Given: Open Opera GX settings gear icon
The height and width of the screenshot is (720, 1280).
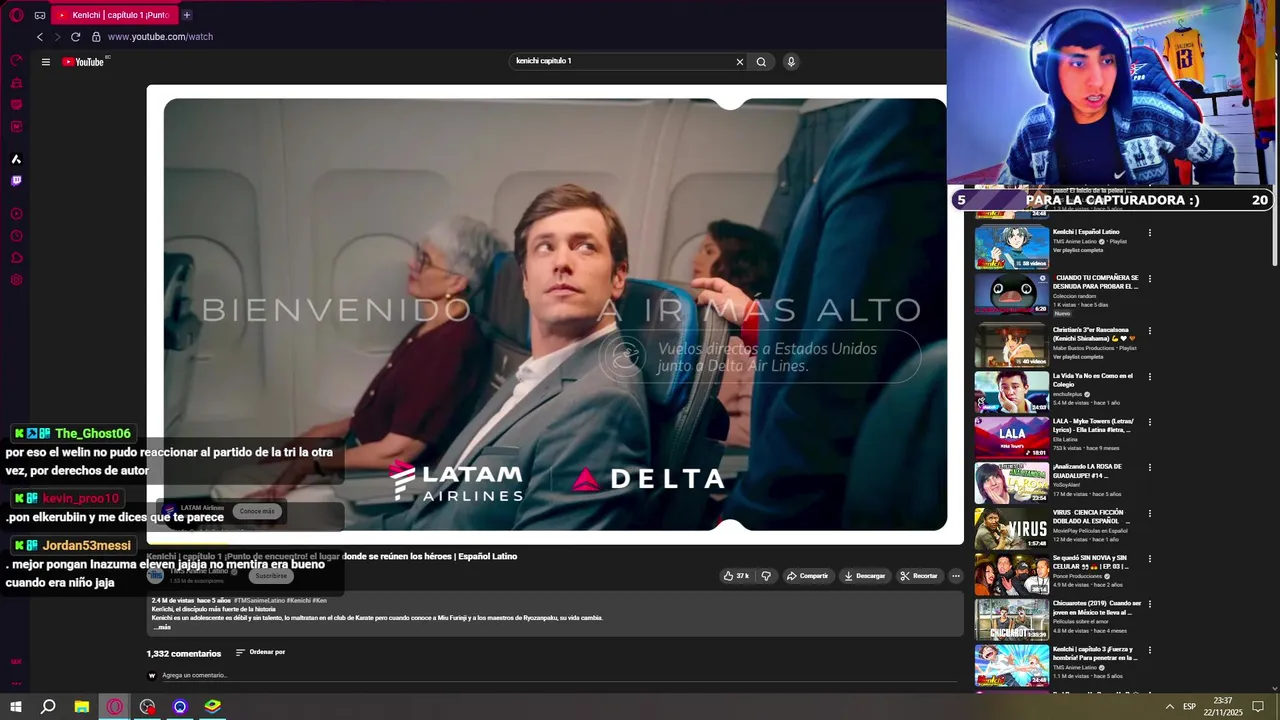Looking at the screenshot, I should pyautogui.click(x=16, y=280).
